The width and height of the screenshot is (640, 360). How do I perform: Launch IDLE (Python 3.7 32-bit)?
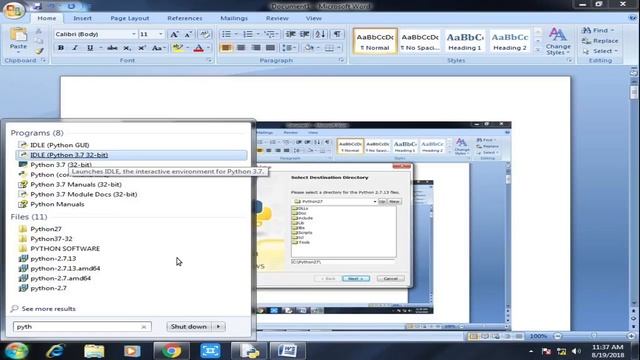tap(131, 155)
